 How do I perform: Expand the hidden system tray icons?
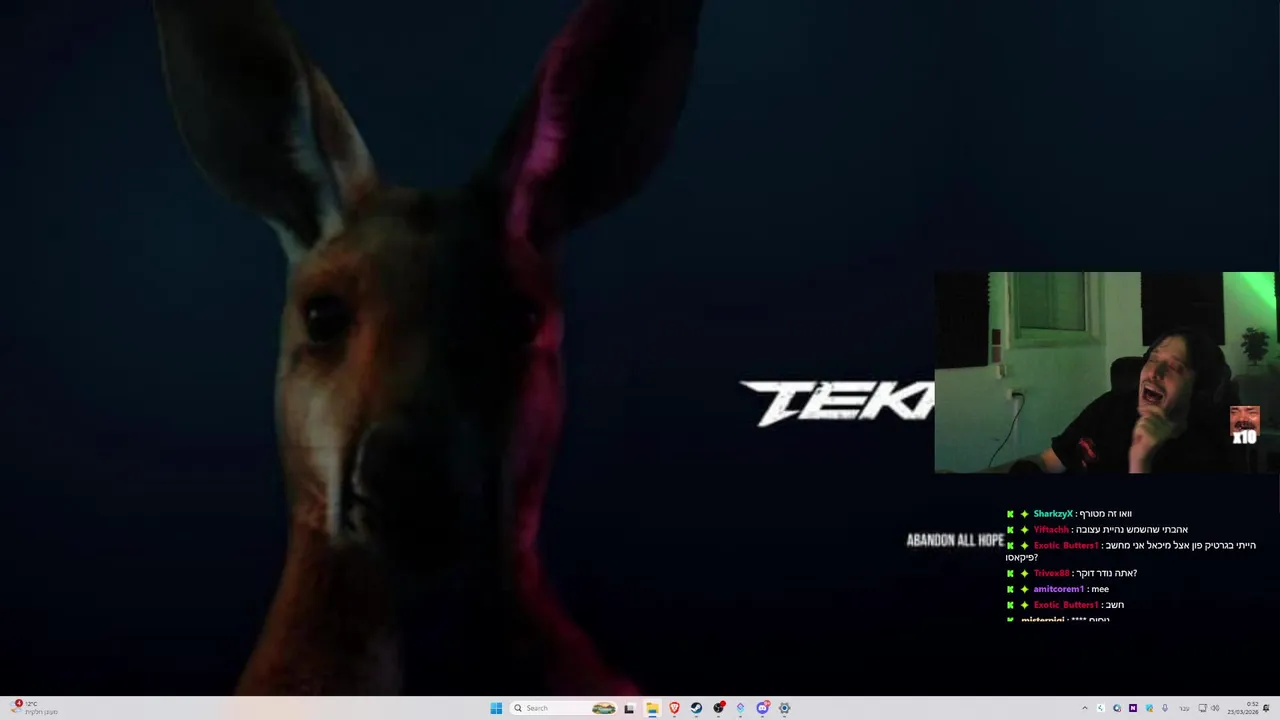(x=1085, y=708)
